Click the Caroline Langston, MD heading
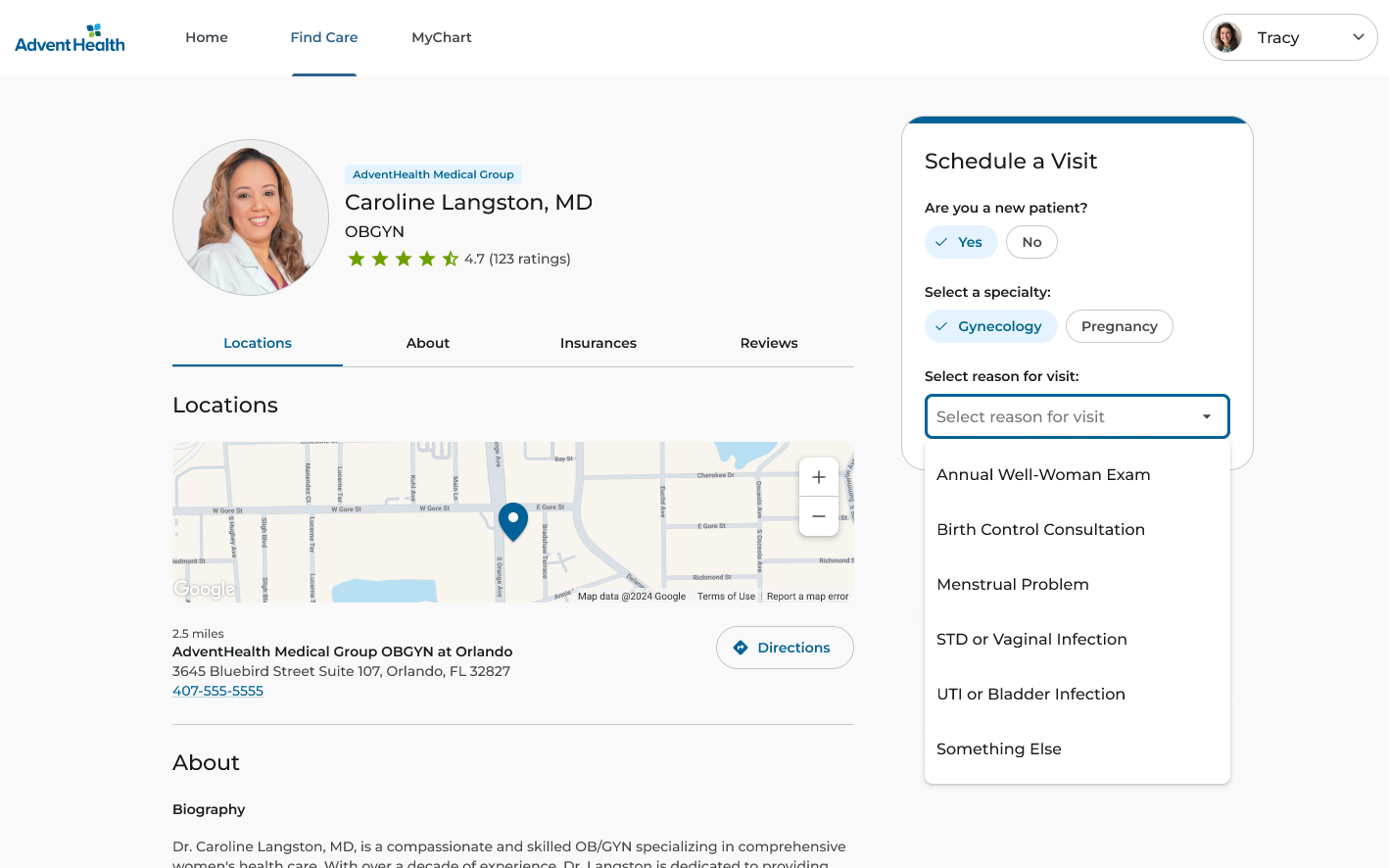Image resolution: width=1389 pixels, height=868 pixels. [x=468, y=202]
